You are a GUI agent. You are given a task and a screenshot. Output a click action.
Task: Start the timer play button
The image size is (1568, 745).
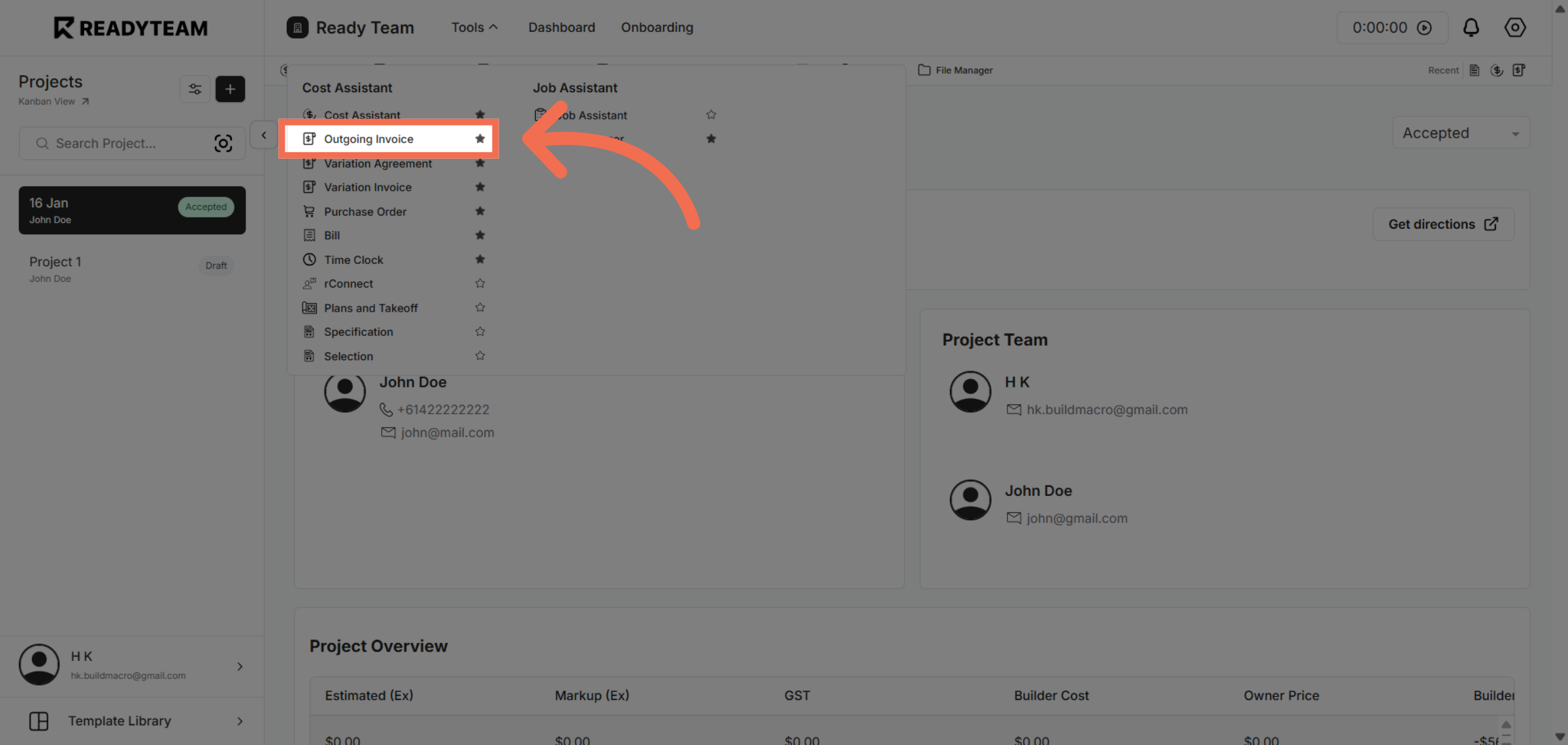click(1424, 27)
